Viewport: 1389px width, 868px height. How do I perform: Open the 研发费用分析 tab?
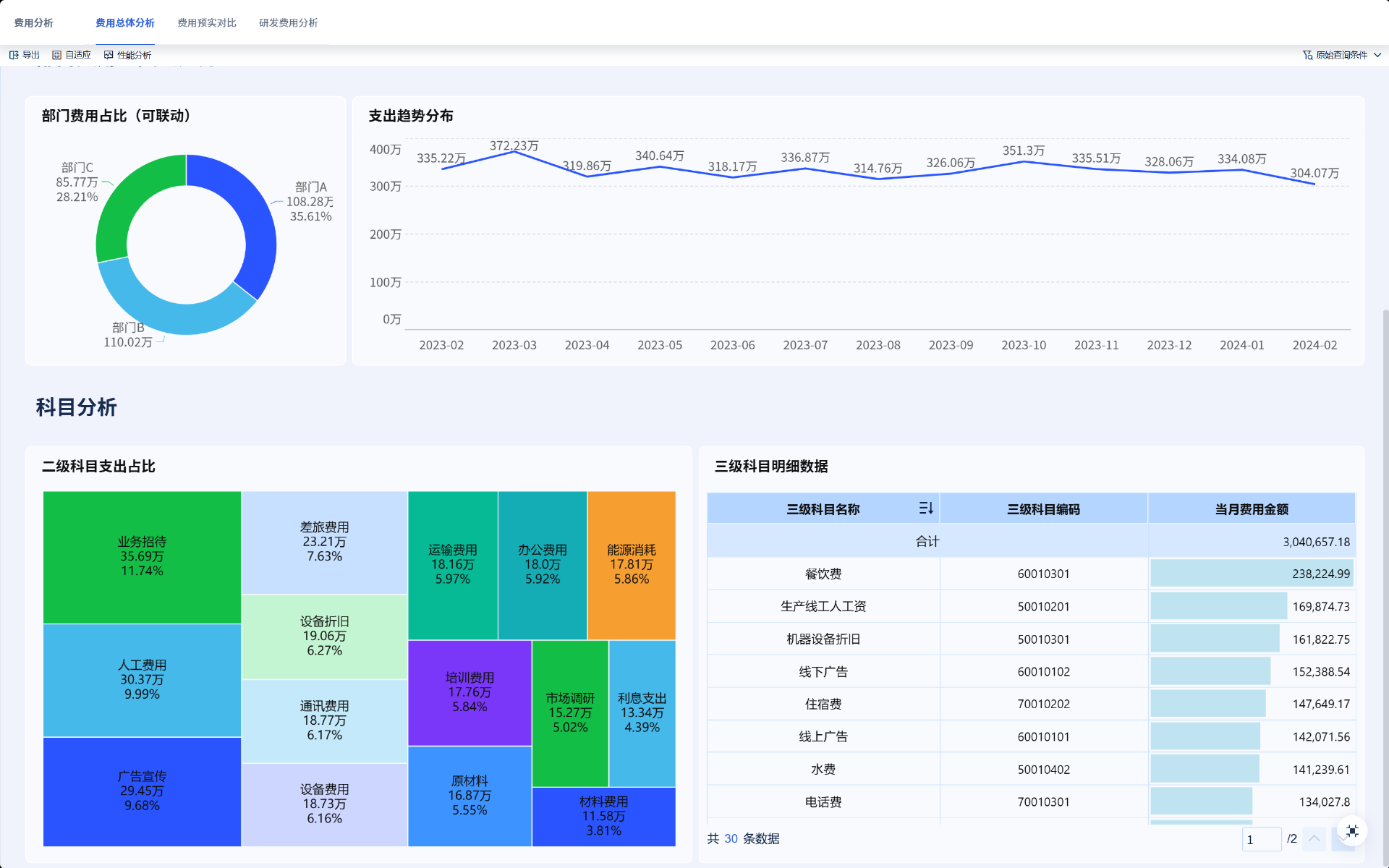click(289, 23)
